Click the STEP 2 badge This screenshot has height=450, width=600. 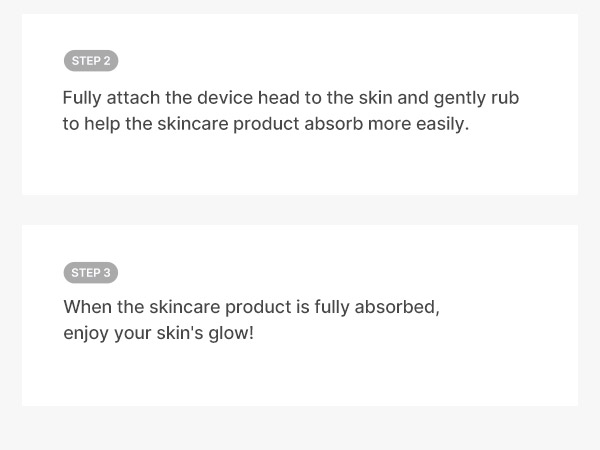pos(91,61)
